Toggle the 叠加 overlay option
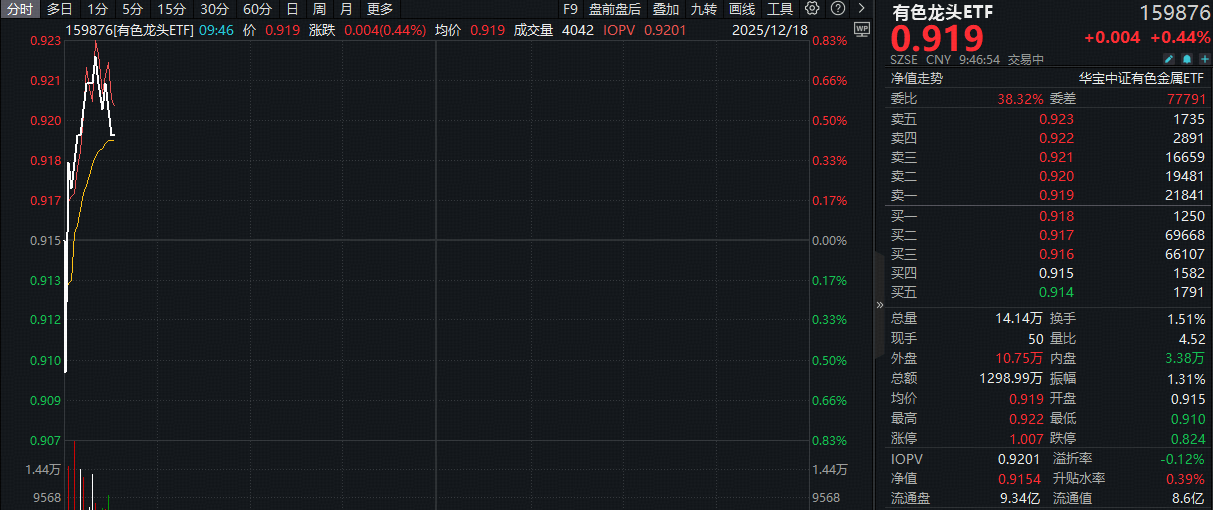The image size is (1213, 510). [665, 9]
